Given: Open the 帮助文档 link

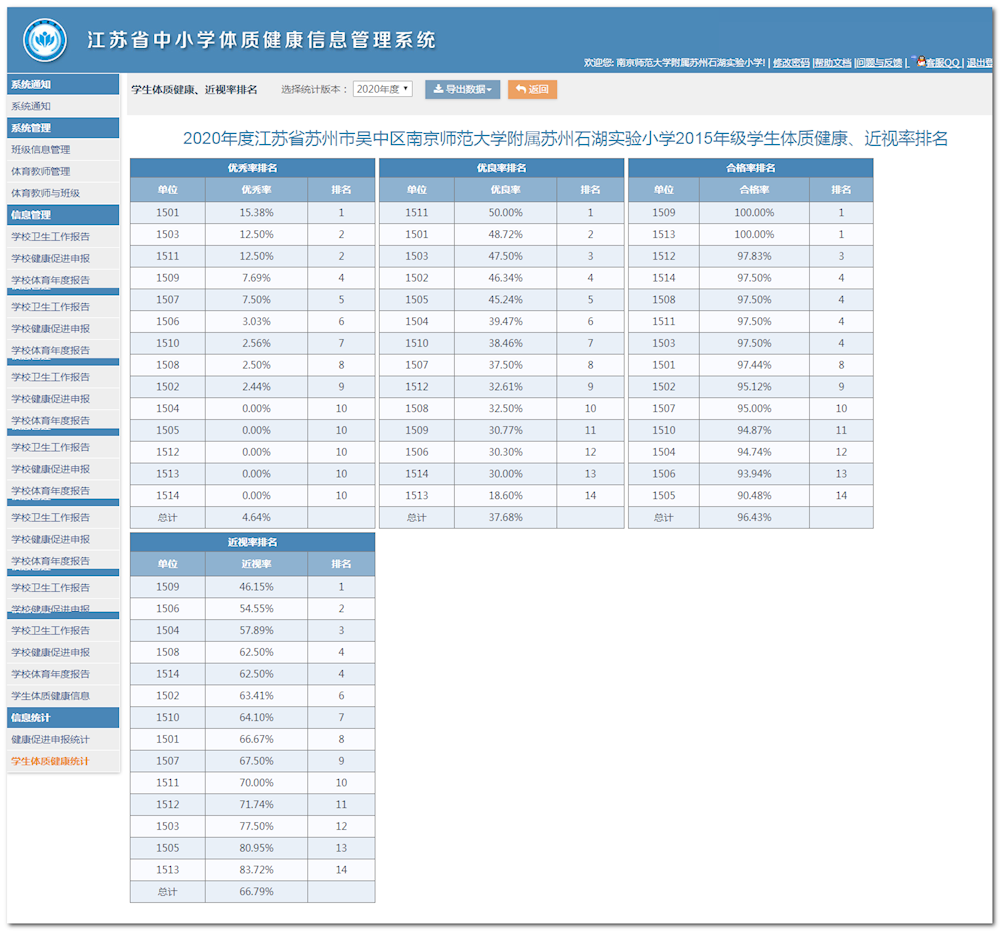Looking at the screenshot, I should (833, 62).
